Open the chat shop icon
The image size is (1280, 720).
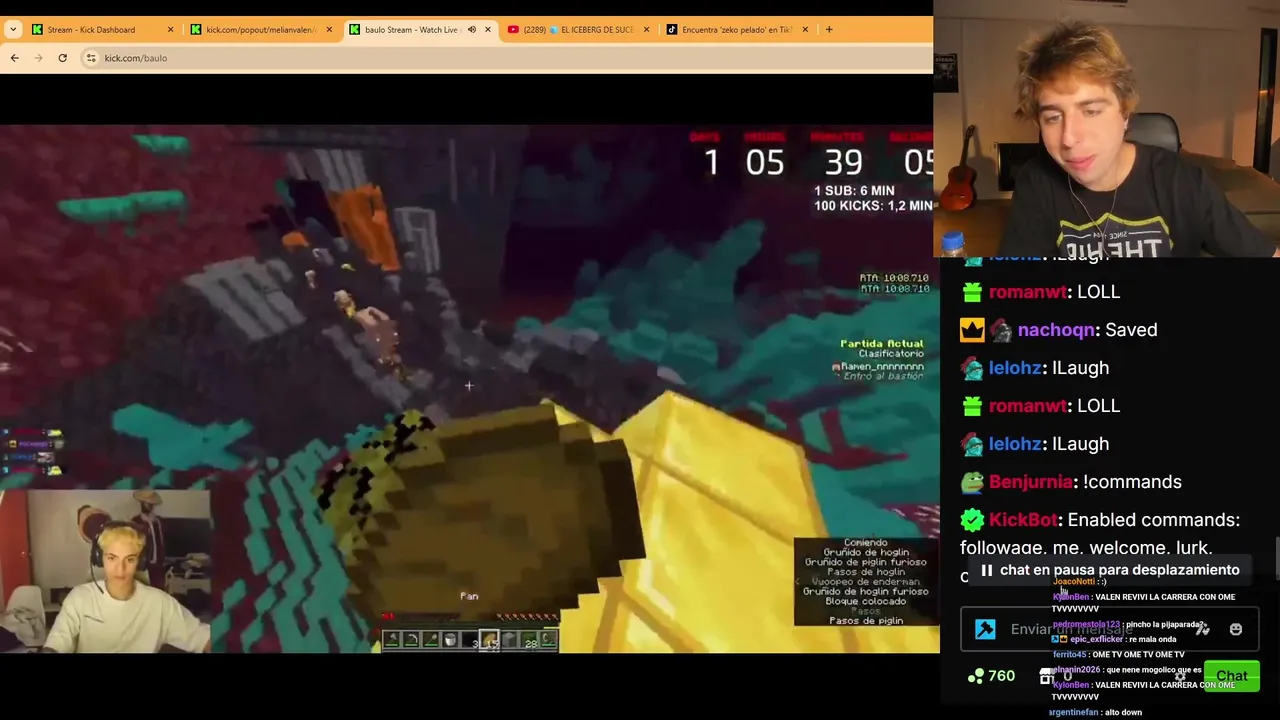[x=1046, y=676]
